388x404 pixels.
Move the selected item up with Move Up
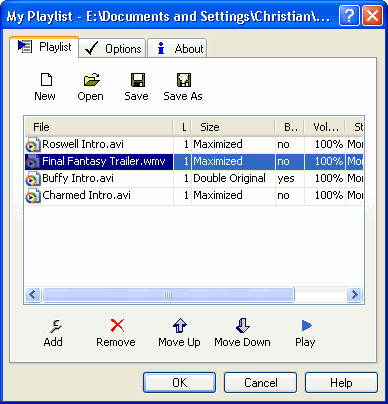180,326
